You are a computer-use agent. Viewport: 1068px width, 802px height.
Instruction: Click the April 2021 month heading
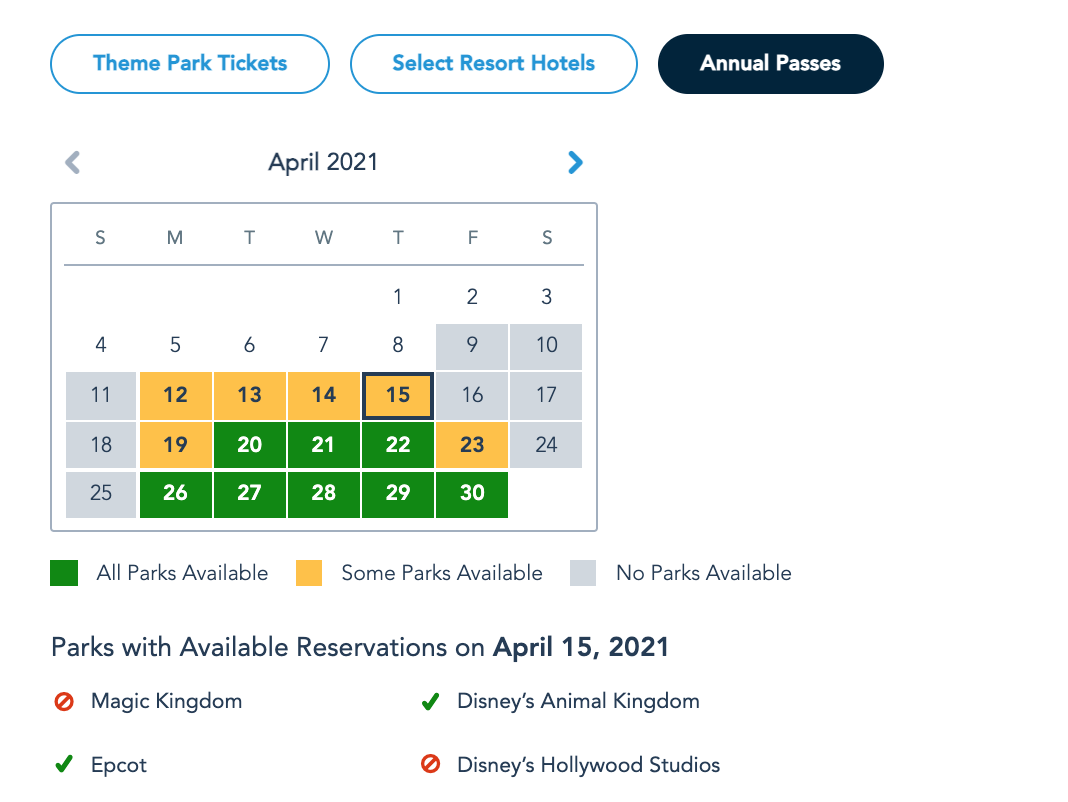tap(323, 162)
